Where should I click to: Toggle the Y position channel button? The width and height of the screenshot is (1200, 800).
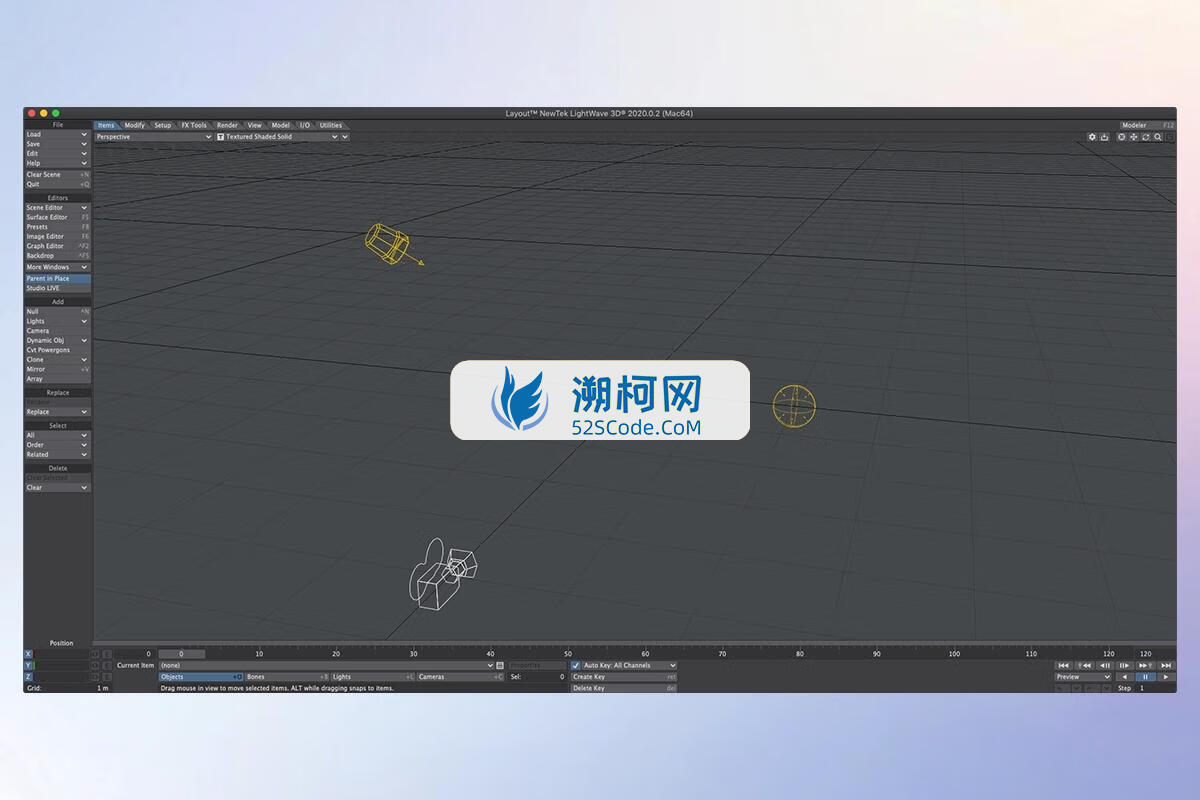coord(28,665)
